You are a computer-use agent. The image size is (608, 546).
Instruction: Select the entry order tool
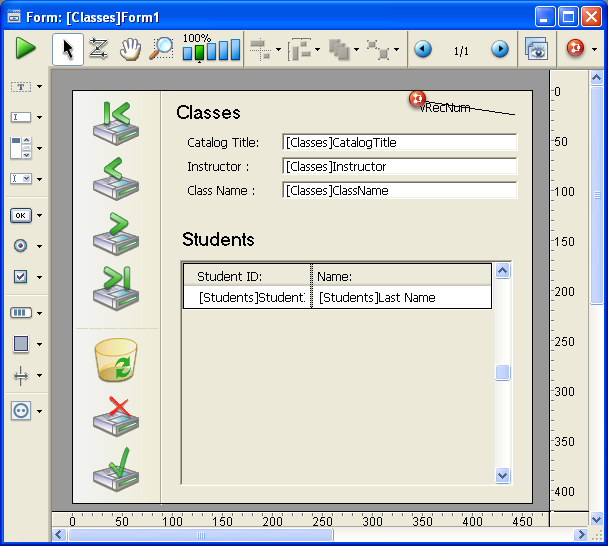pyautogui.click(x=98, y=49)
